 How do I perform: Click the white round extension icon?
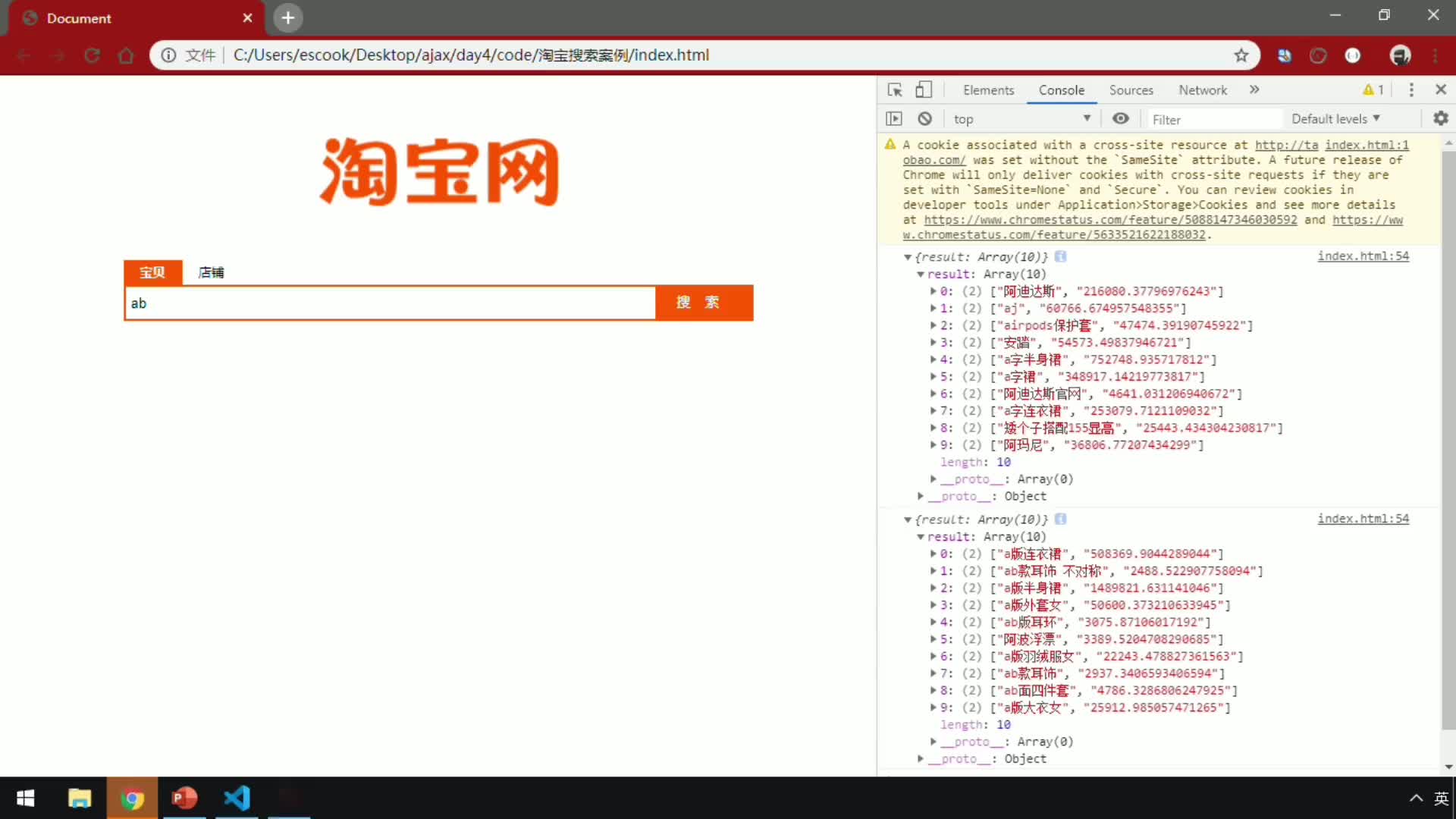1352,55
